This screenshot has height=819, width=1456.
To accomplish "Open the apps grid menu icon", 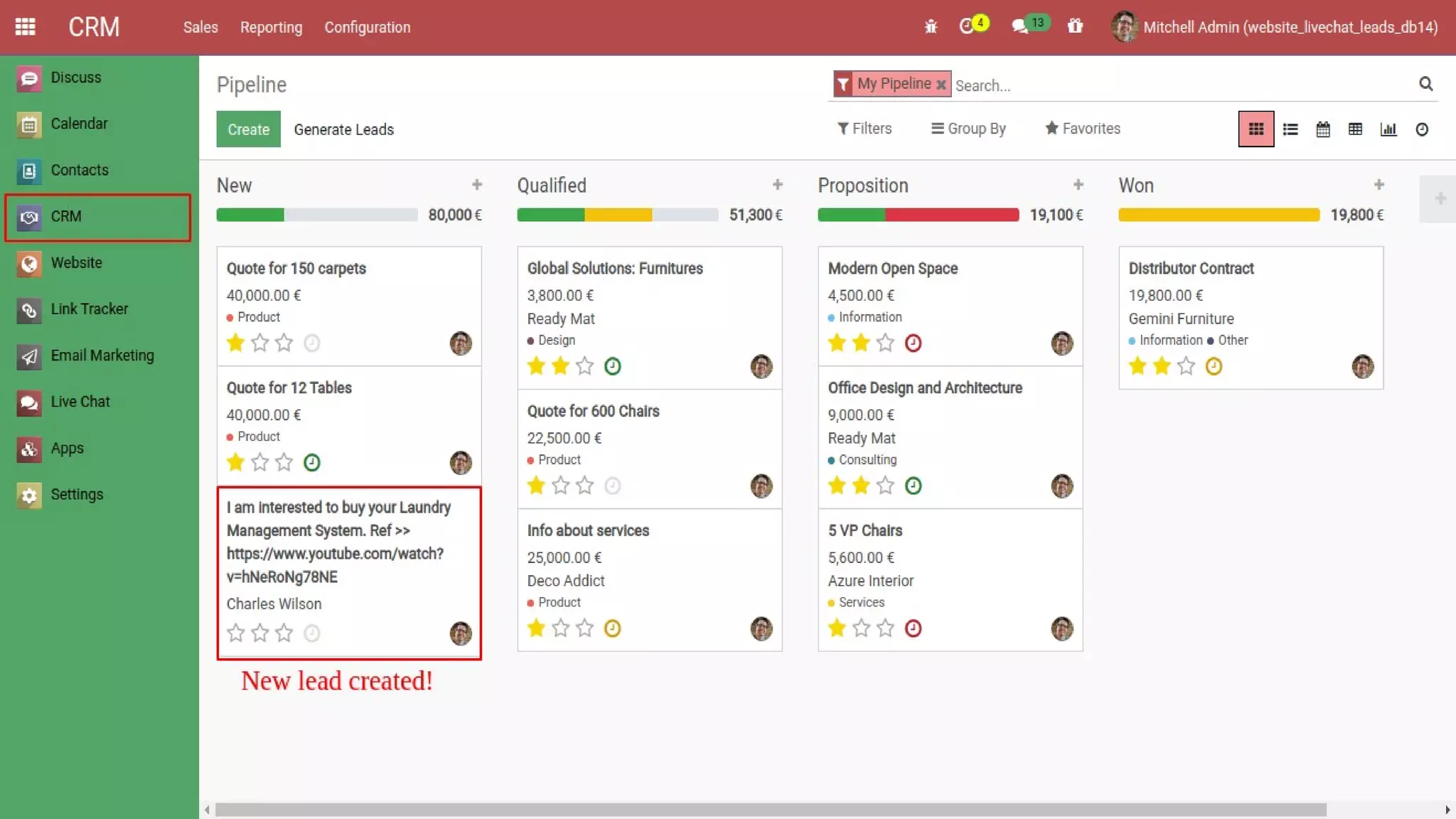I will (26, 27).
